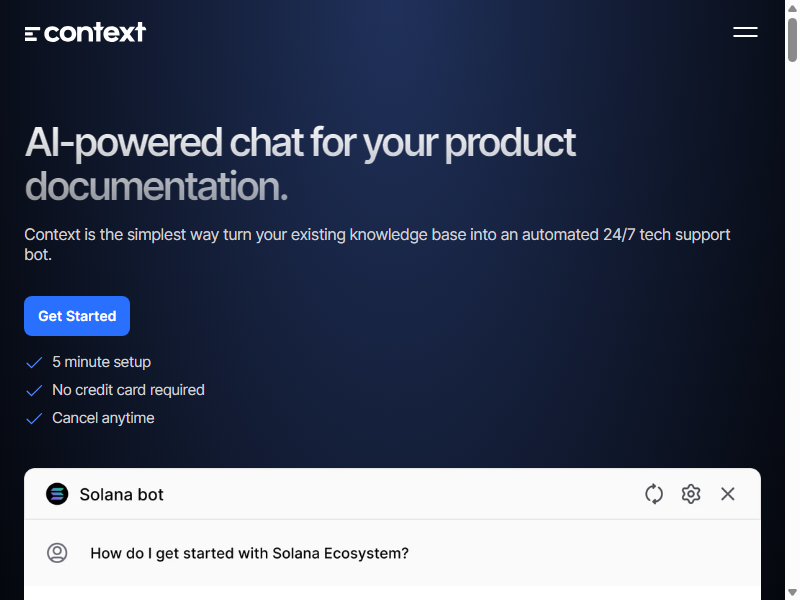Click the No credit card required text
The height and width of the screenshot is (600, 800).
click(x=128, y=390)
